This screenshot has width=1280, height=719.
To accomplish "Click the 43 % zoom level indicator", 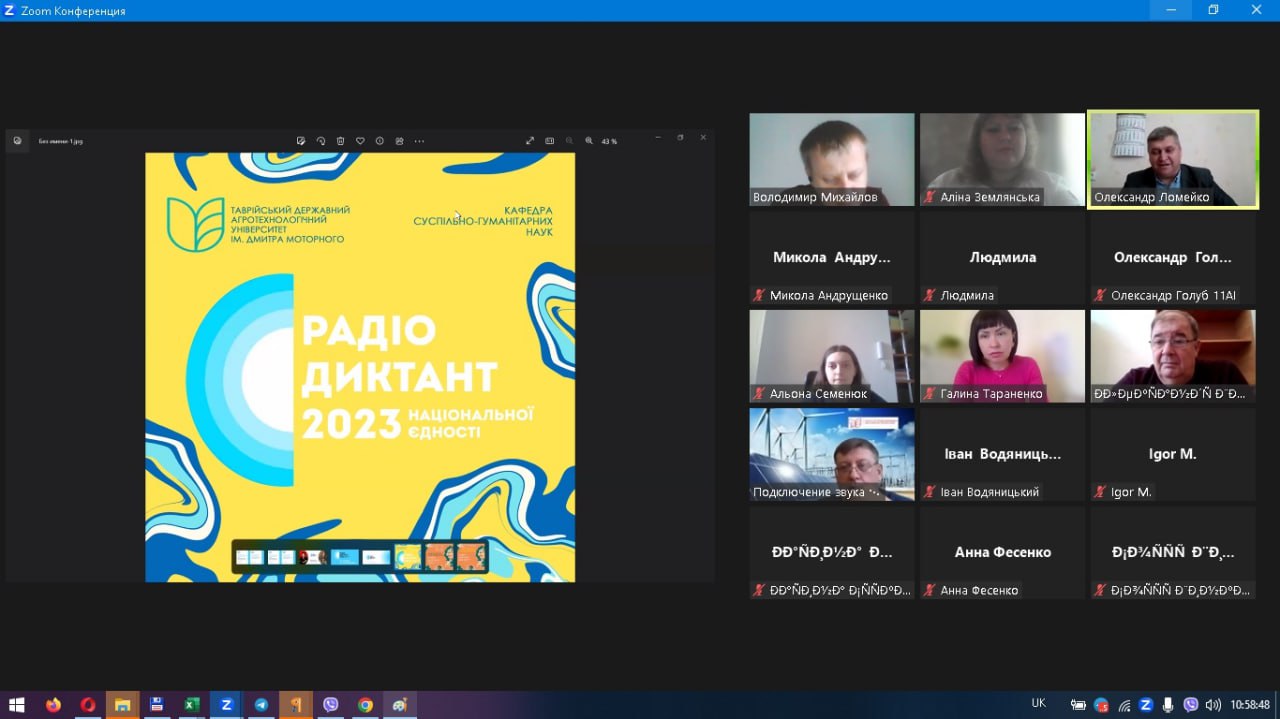I will pos(609,141).
